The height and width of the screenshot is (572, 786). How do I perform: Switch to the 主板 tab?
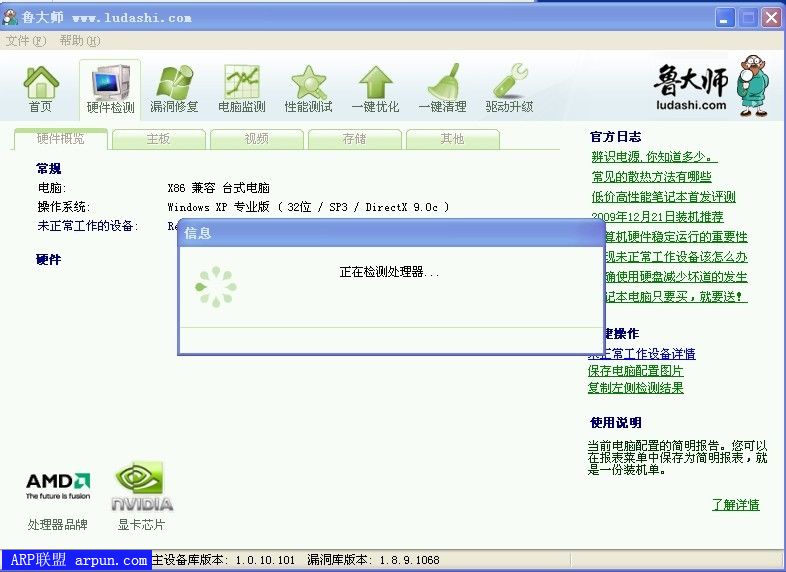click(158, 139)
